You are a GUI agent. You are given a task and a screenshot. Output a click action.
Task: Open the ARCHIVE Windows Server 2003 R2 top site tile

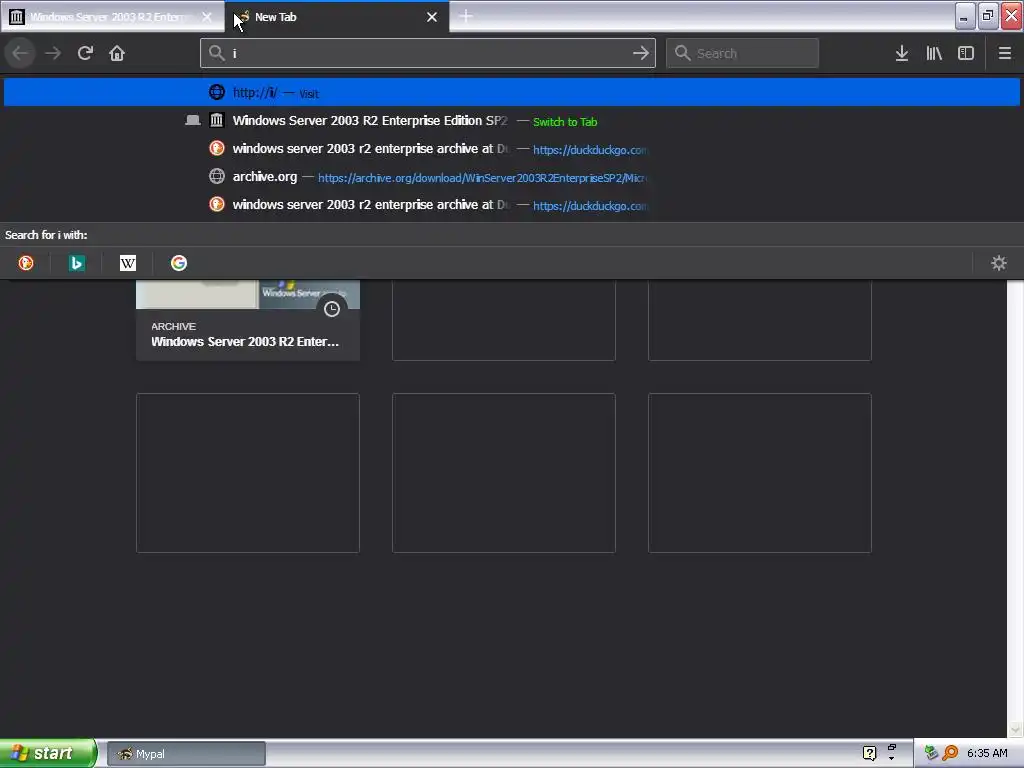pyautogui.click(x=248, y=320)
